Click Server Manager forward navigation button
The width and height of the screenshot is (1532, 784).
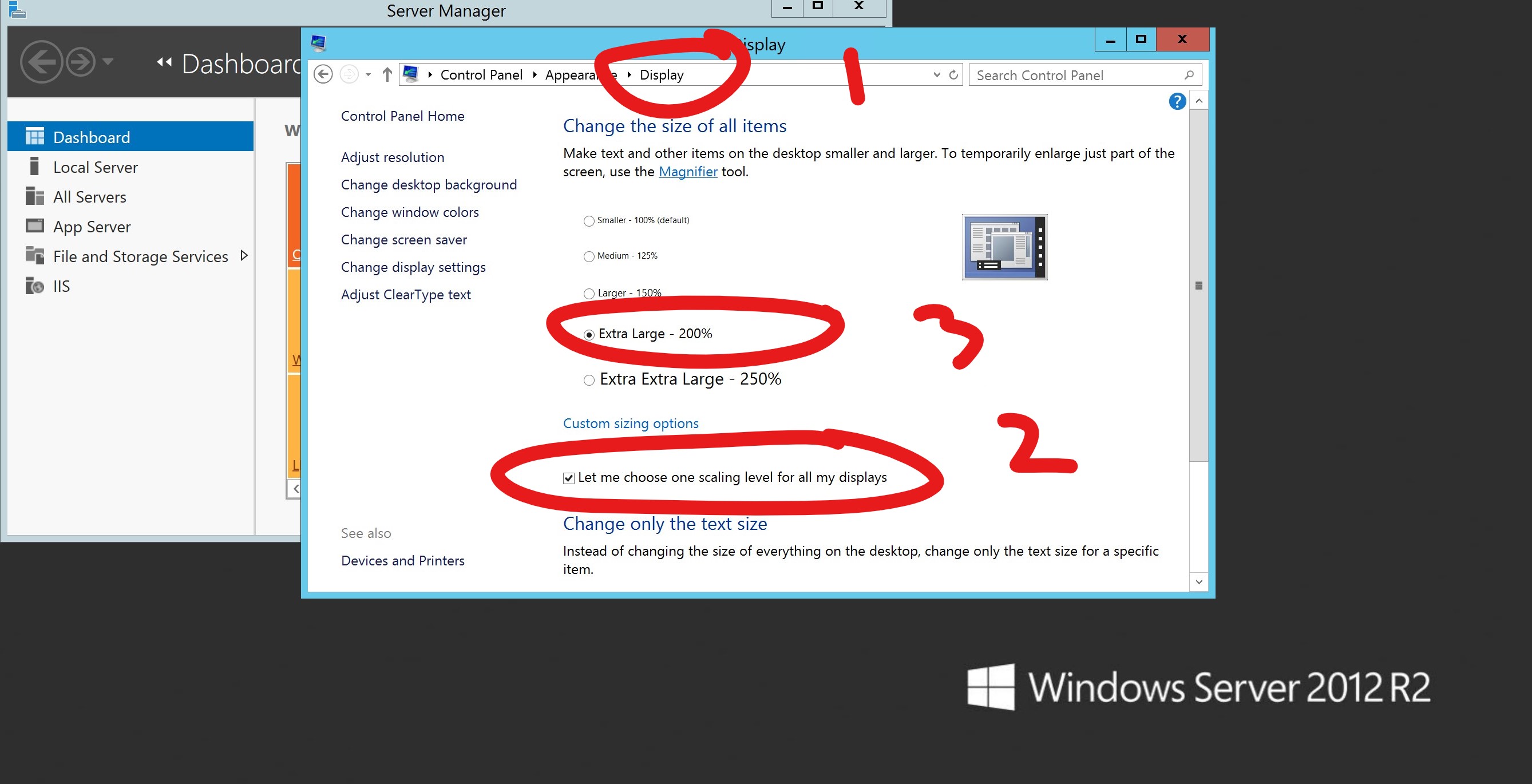coord(80,62)
